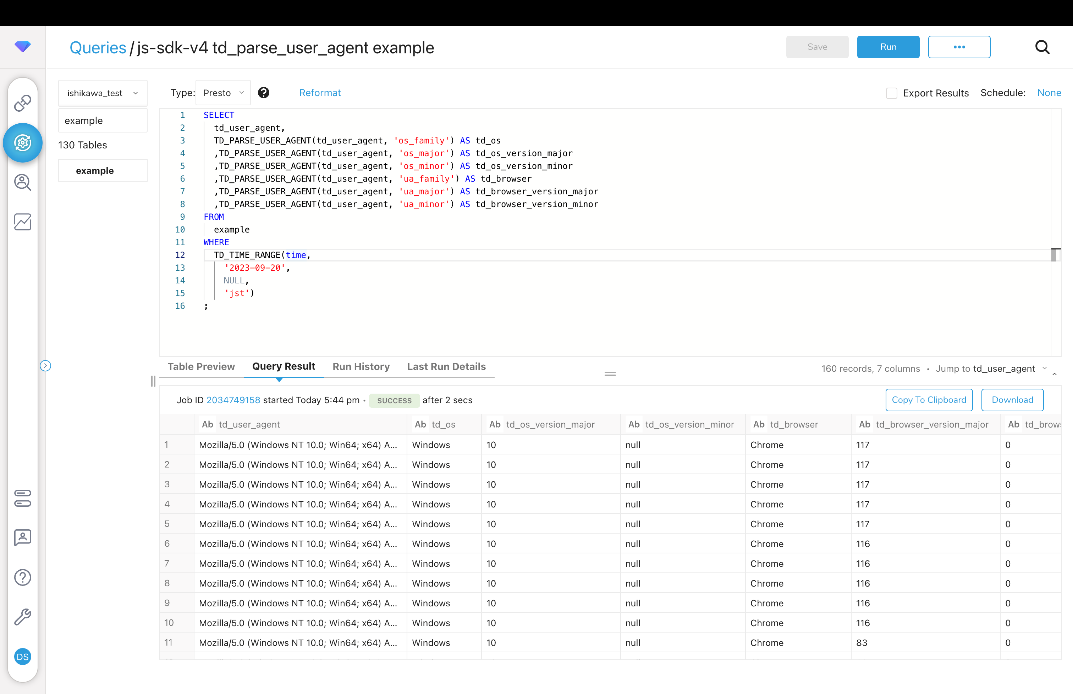The width and height of the screenshot is (1073, 694).
Task: Open the Integrations link icon in sidebar
Action: pyautogui.click(x=22, y=103)
